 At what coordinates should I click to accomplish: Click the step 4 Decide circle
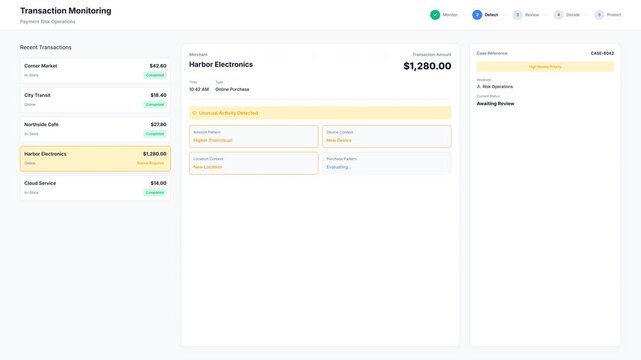[x=558, y=15]
